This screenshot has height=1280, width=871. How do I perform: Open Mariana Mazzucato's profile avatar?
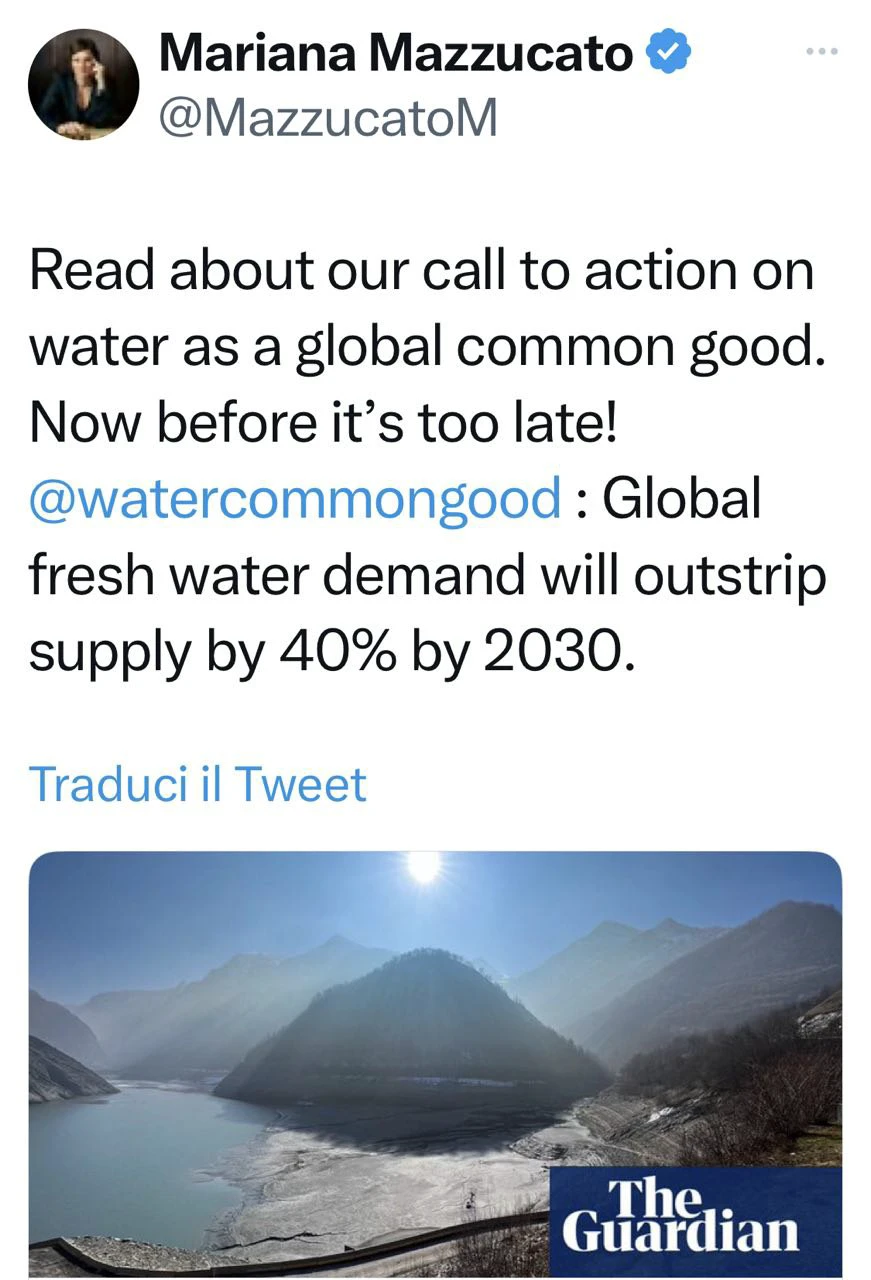[84, 85]
